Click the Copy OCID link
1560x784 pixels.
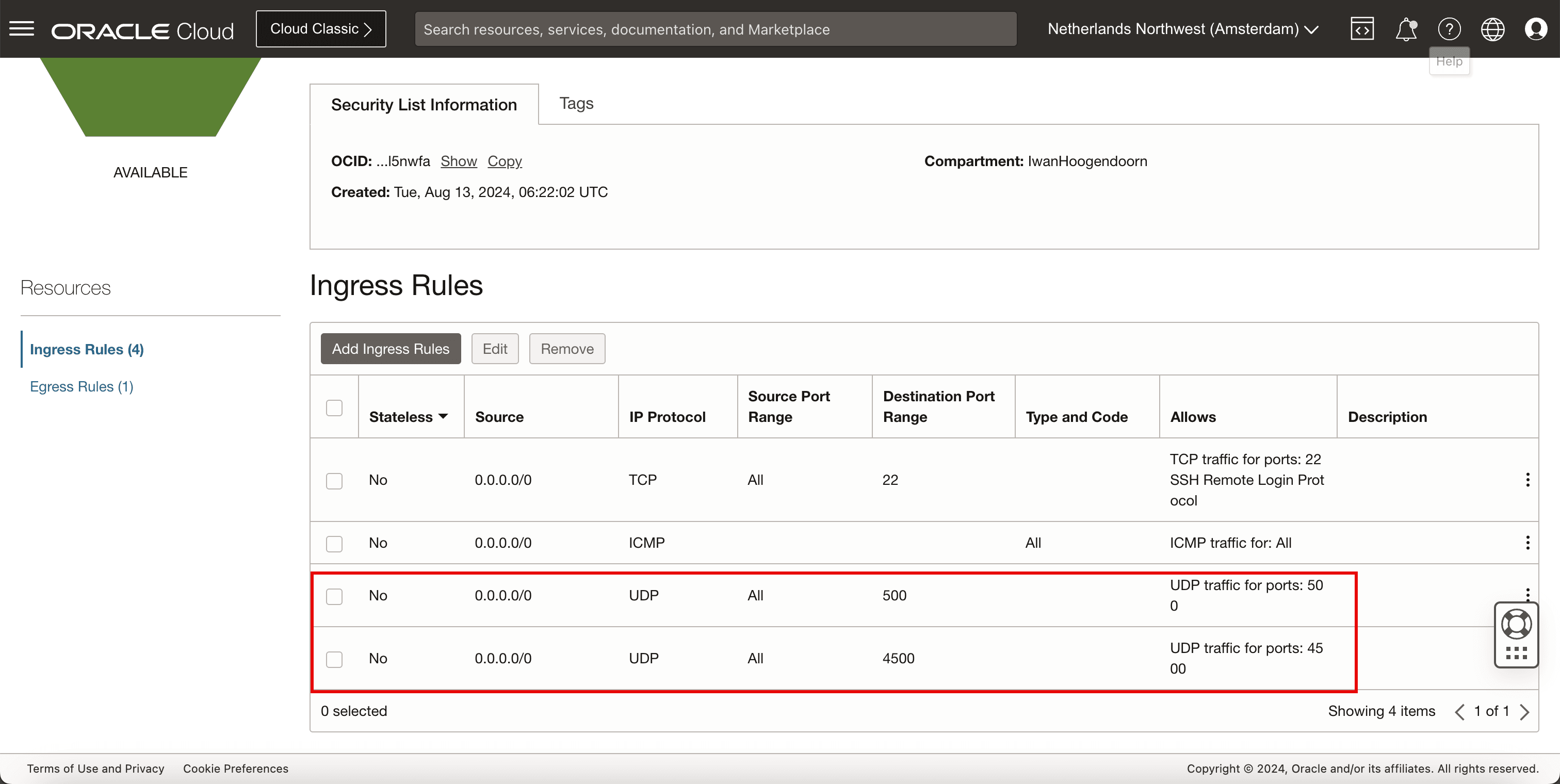pos(505,161)
